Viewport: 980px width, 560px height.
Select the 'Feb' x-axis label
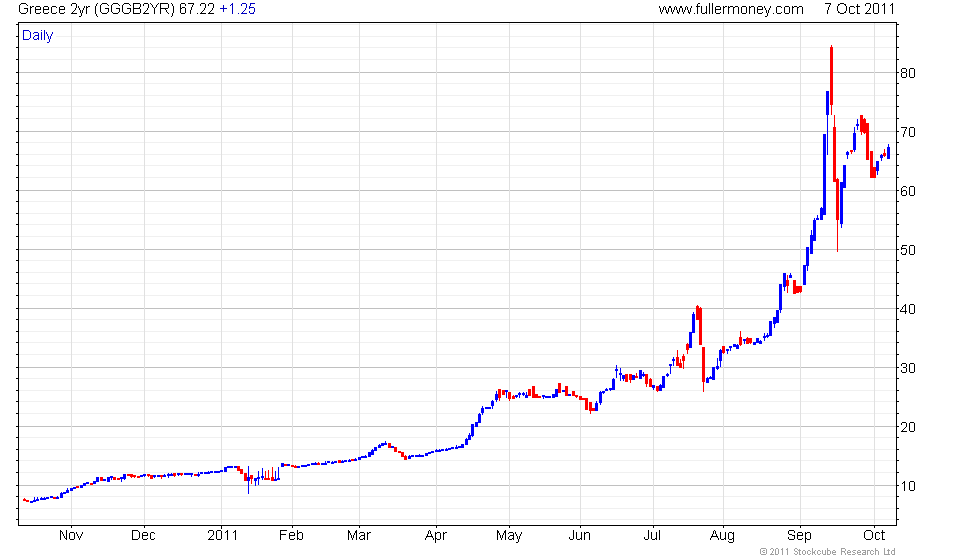click(x=291, y=536)
